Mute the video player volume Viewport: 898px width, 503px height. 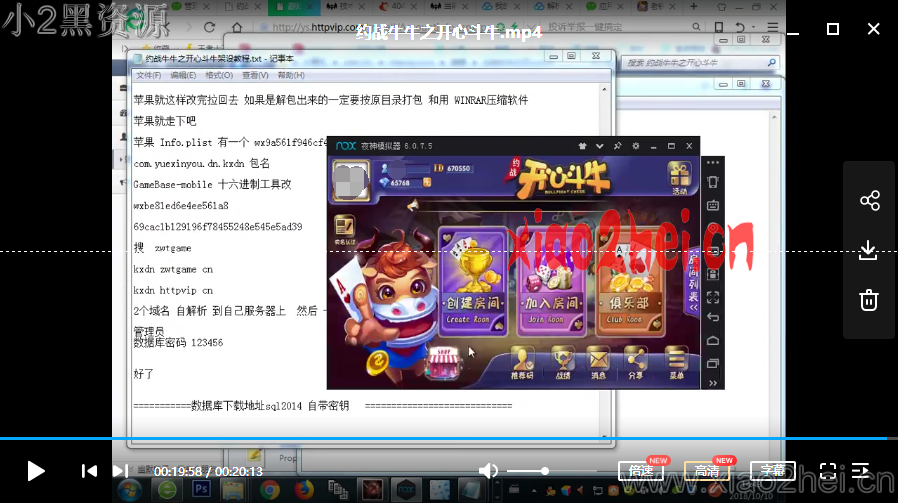coord(488,471)
